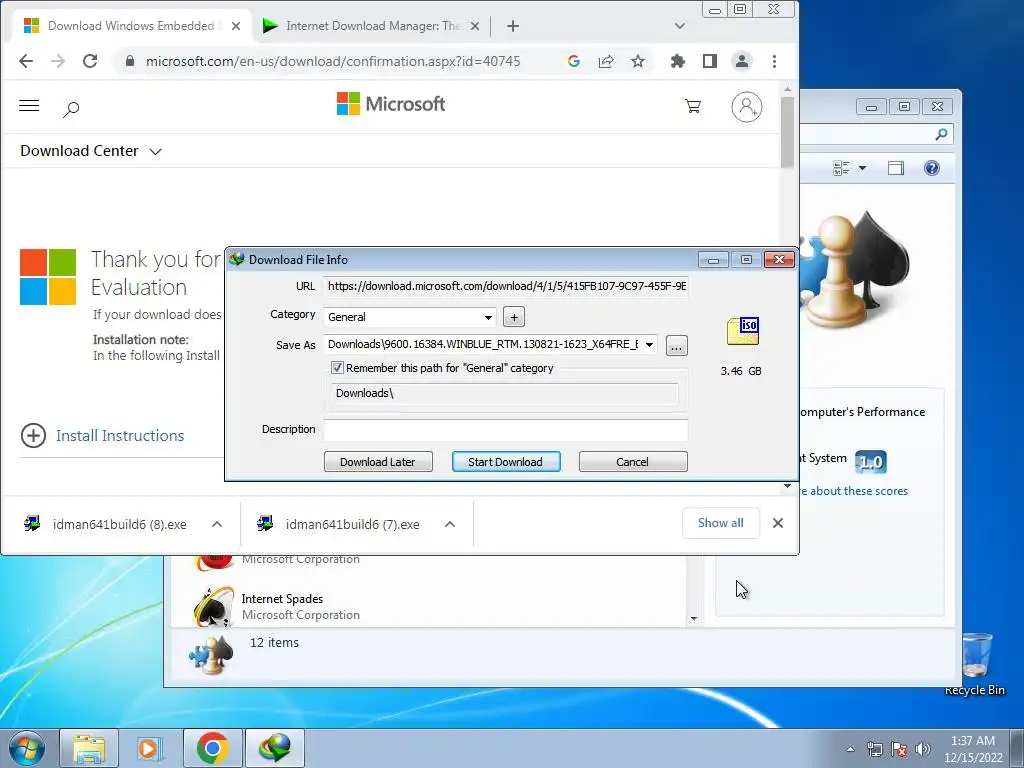This screenshot has width=1024, height=768.
Task: Click help icon in Explorer window
Action: coord(932,168)
